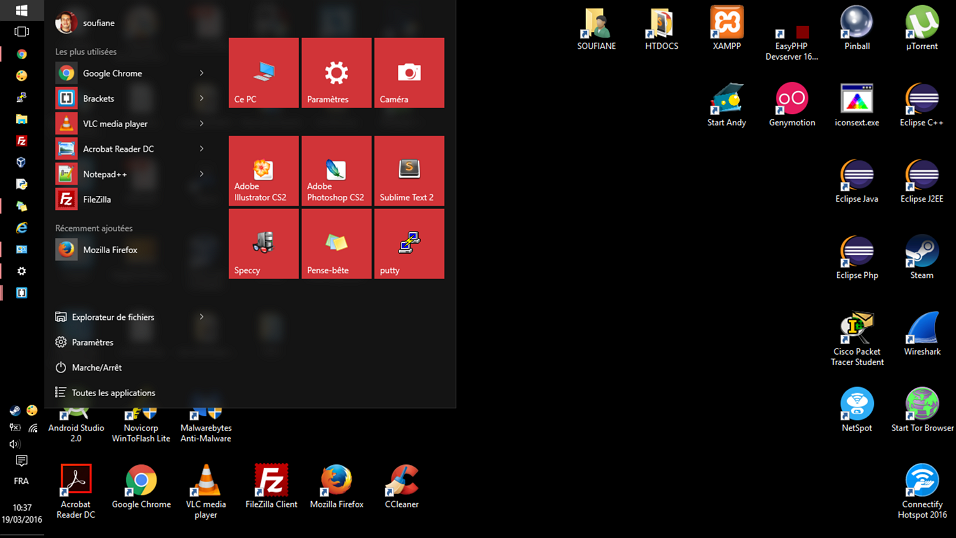
Task: Select the iconsext.exe desktop icon
Action: [x=857, y=104]
